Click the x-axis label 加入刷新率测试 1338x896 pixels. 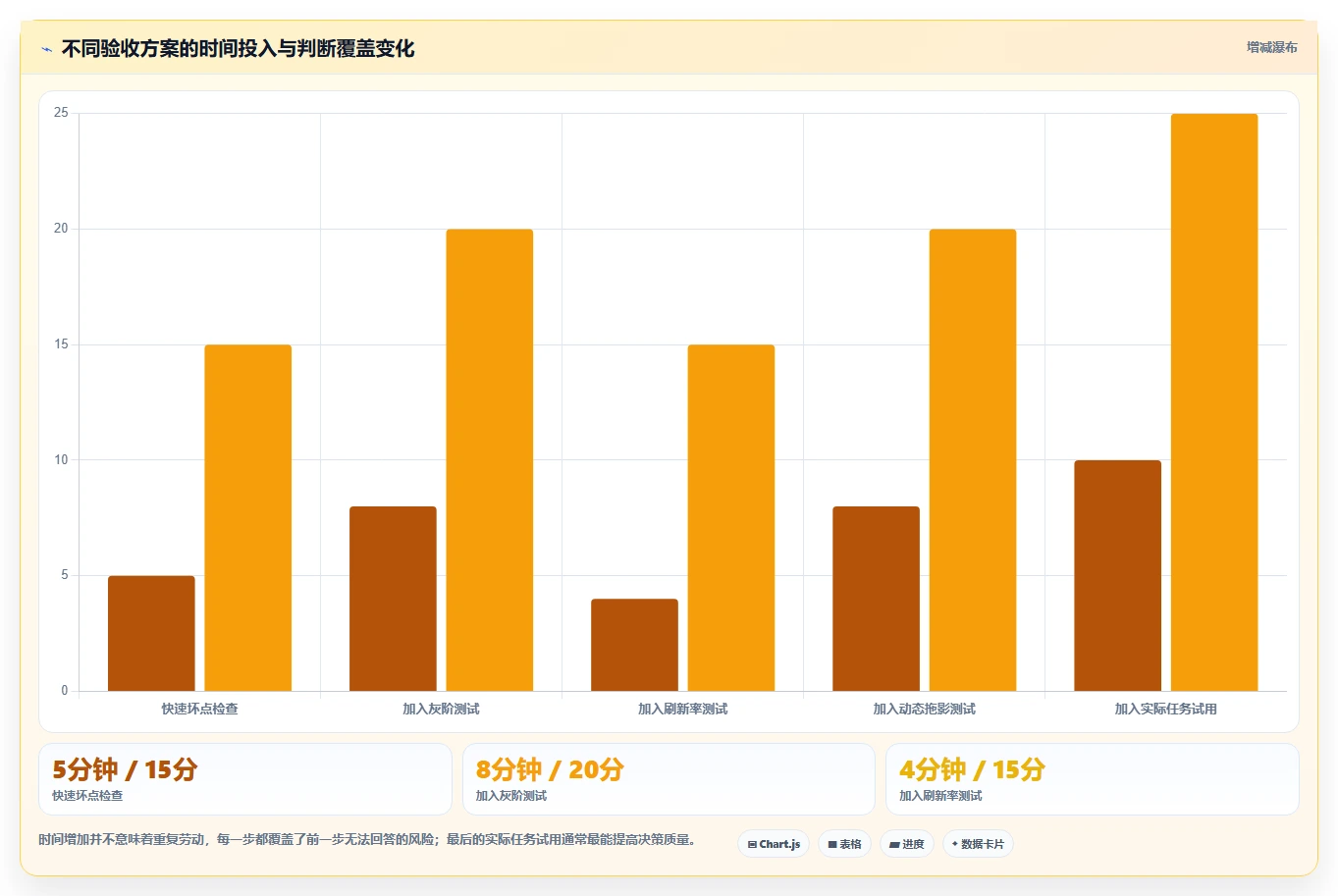click(x=683, y=709)
